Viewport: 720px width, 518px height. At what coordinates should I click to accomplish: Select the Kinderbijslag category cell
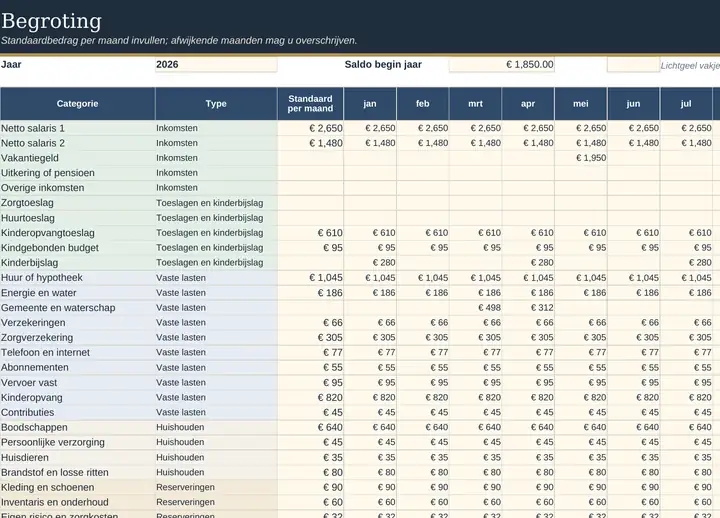(78, 263)
